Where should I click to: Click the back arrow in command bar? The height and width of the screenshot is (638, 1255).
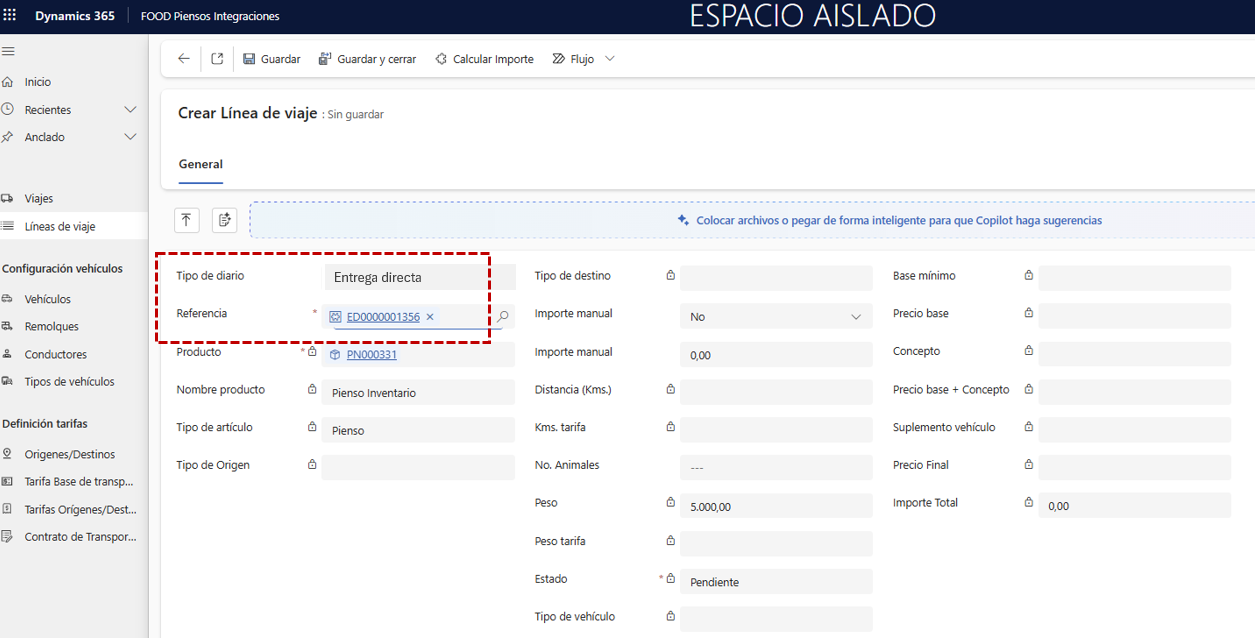pos(184,59)
